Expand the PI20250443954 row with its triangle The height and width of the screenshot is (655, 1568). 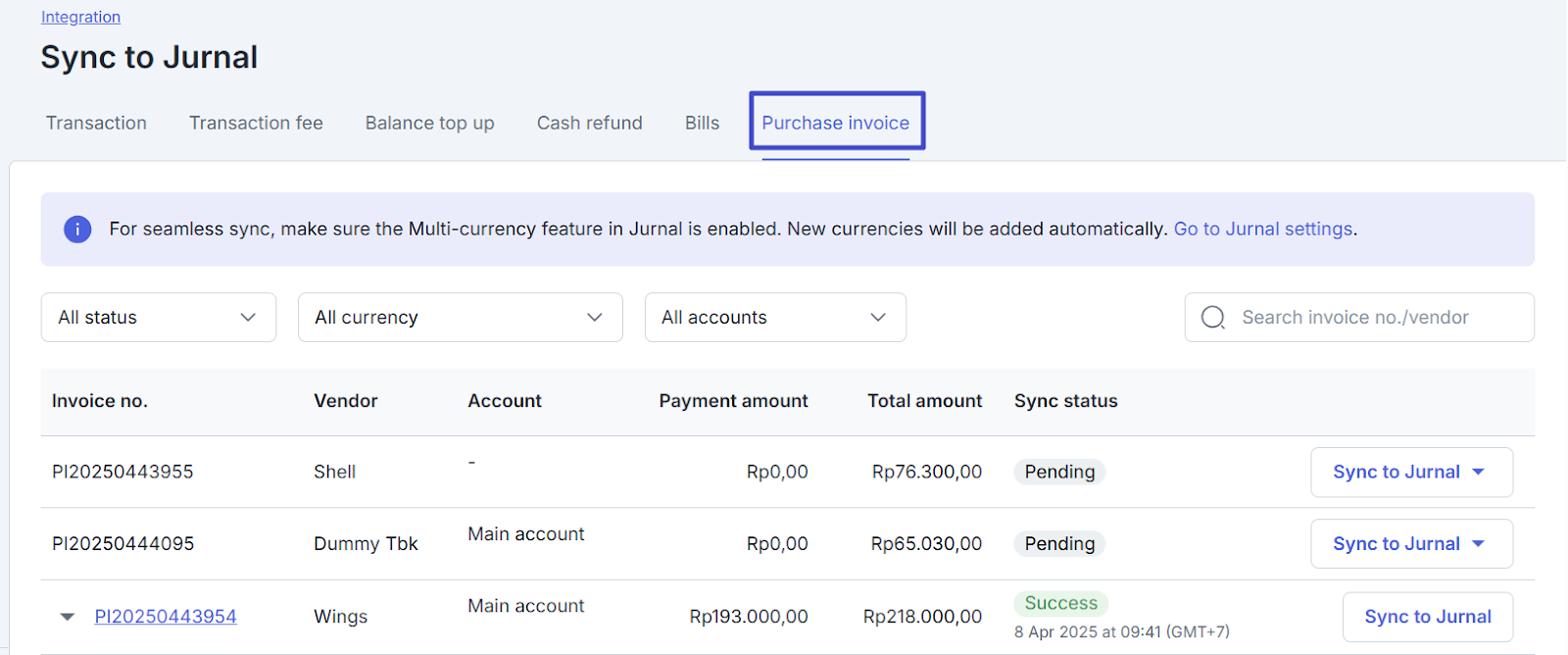pos(68,617)
